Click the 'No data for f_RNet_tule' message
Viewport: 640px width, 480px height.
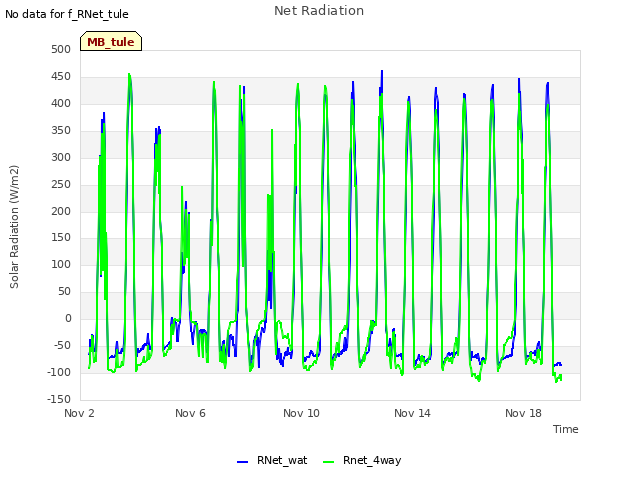pos(67,14)
